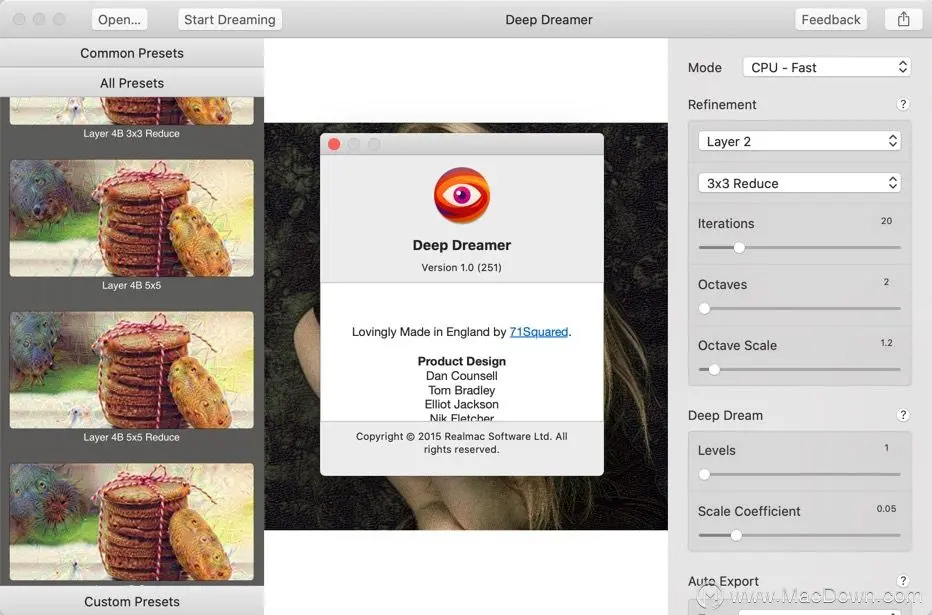932x615 pixels.
Task: Open the 3x3 Reduce dropdown
Action: tap(799, 183)
